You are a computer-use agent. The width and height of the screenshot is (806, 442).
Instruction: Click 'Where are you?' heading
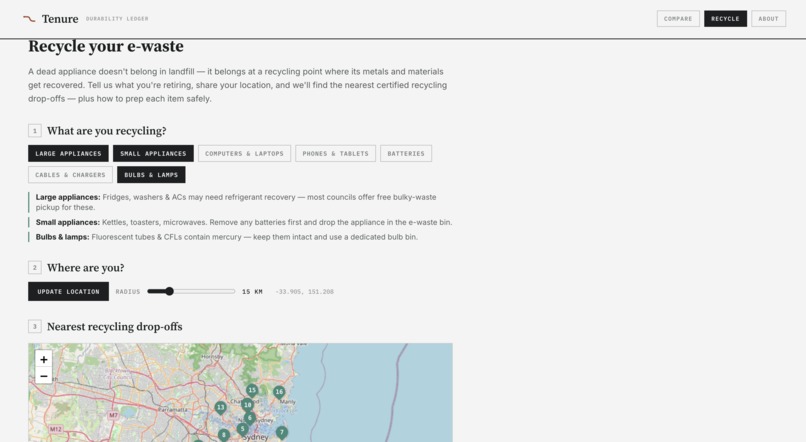[85, 268]
